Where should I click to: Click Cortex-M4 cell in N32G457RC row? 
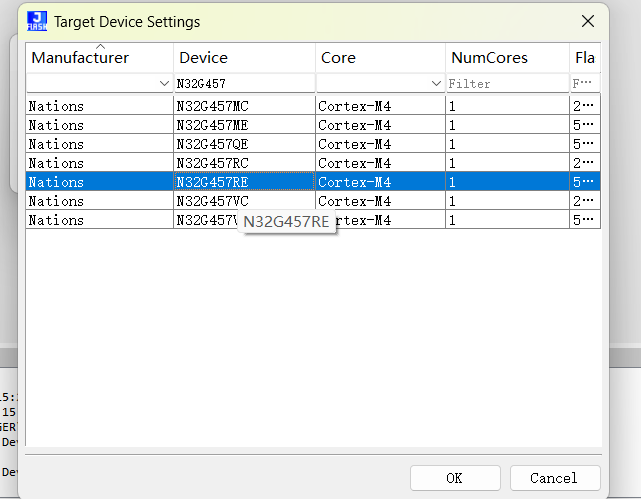pyautogui.click(x=380, y=163)
